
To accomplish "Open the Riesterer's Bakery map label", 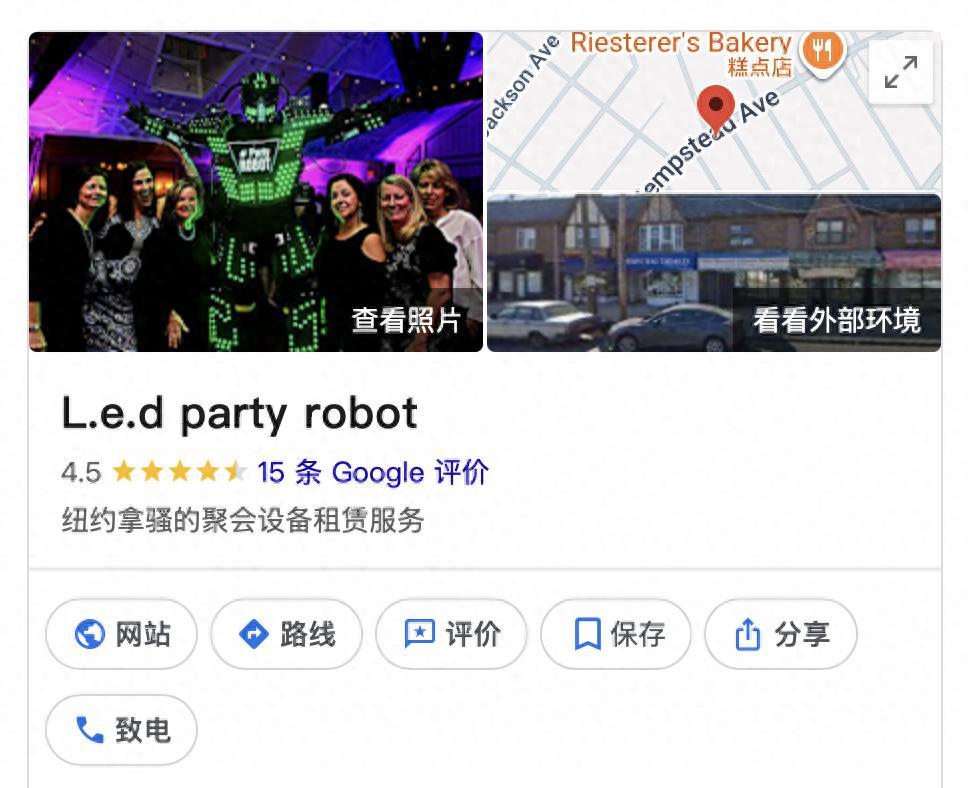I will pos(681,43).
